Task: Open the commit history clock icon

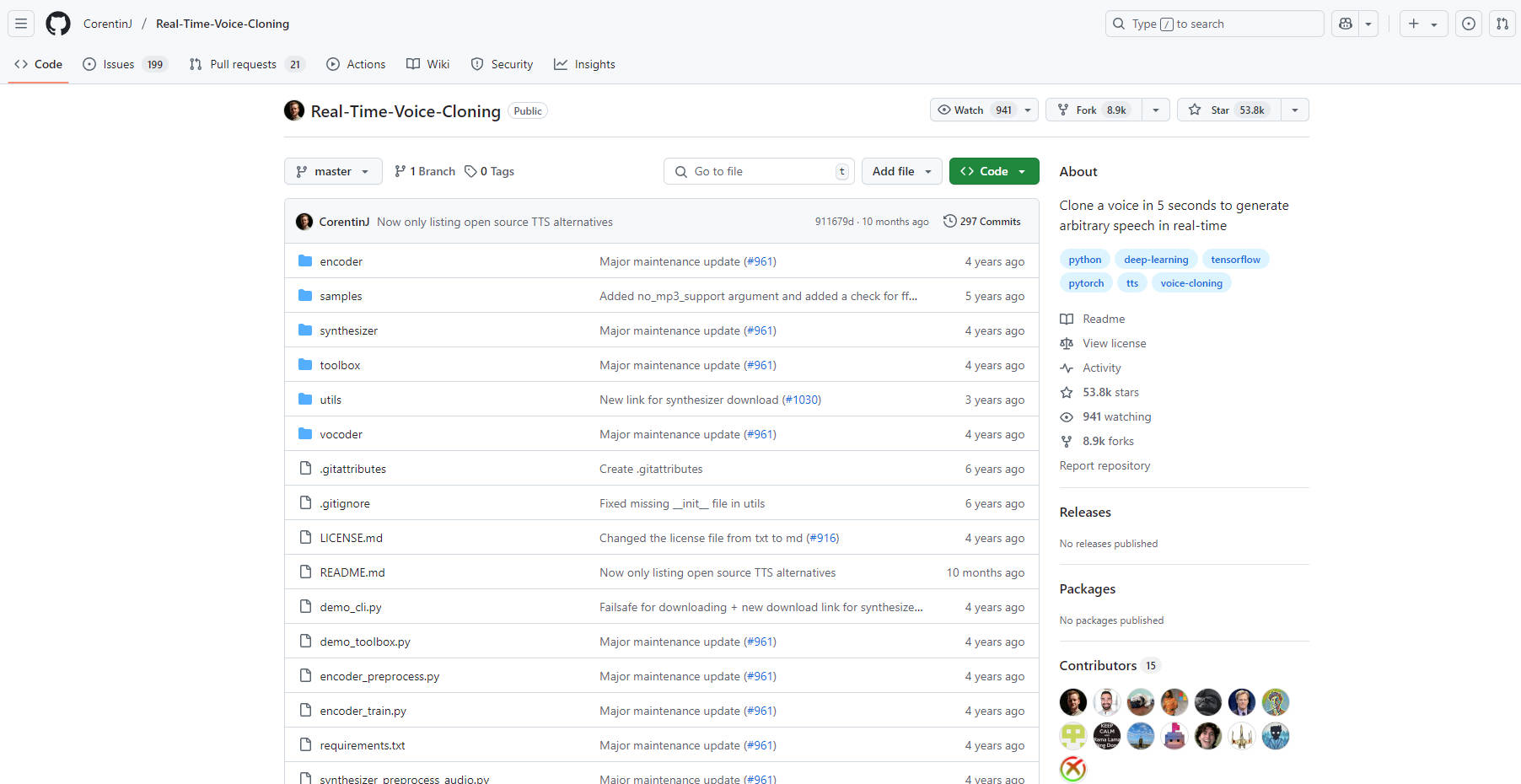Action: (949, 221)
